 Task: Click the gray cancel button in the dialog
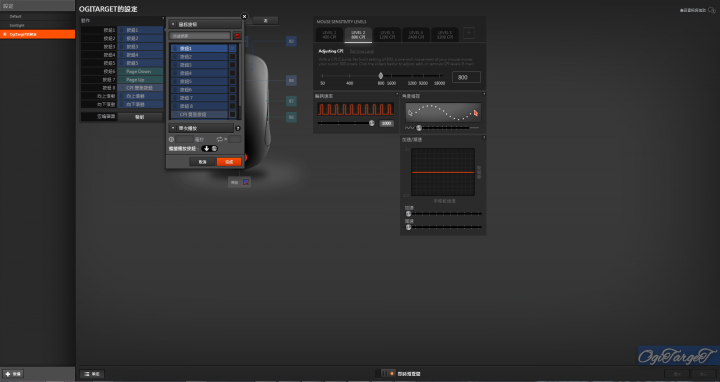click(x=202, y=162)
